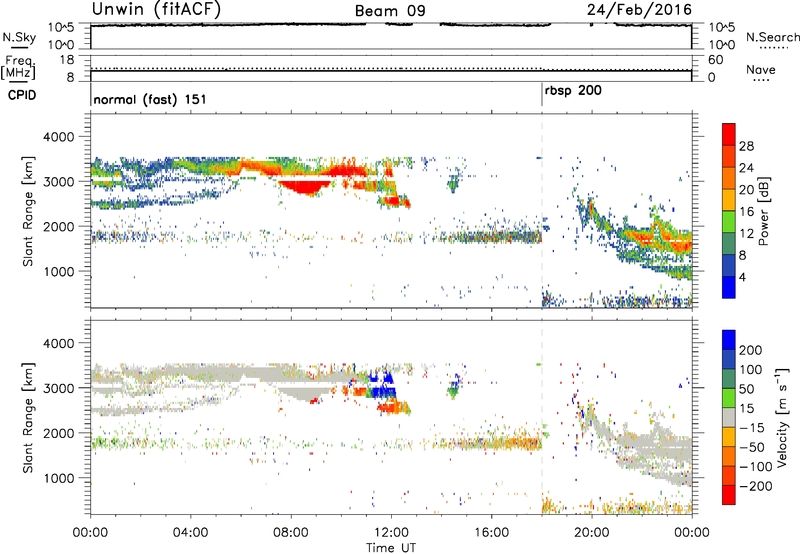Click the red bottom of the velocity colorbar
800x554 pixels.
(x=729, y=495)
